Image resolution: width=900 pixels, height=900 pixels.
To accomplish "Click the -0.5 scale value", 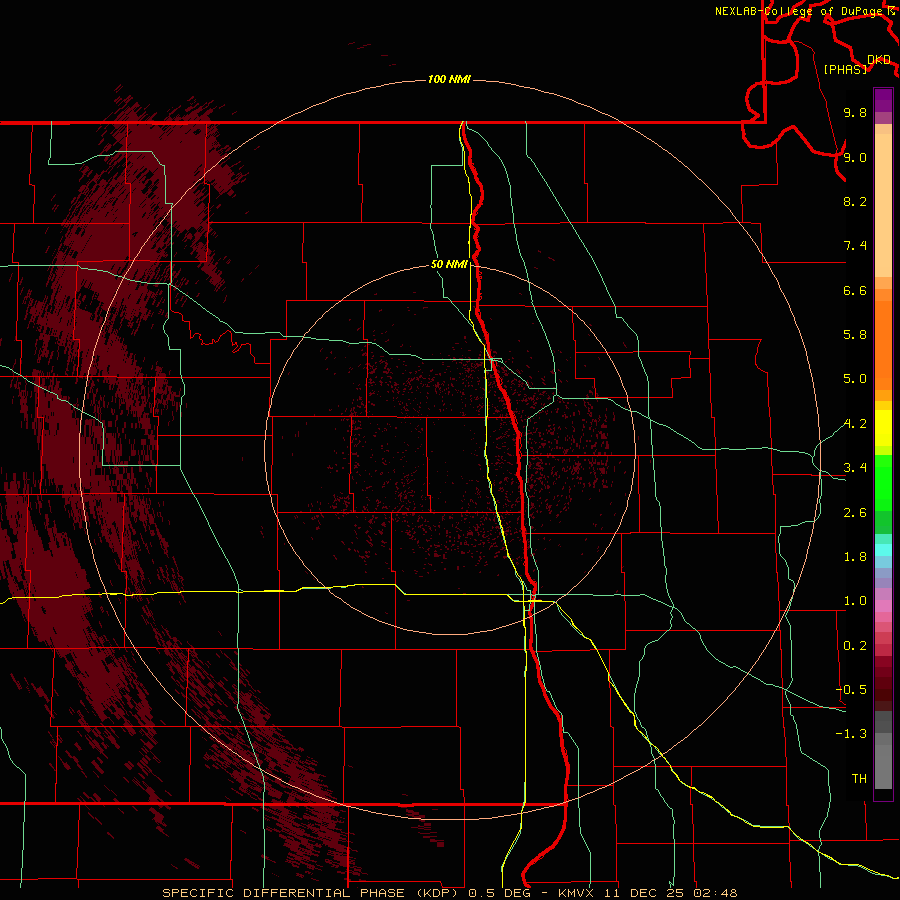I will tap(851, 690).
